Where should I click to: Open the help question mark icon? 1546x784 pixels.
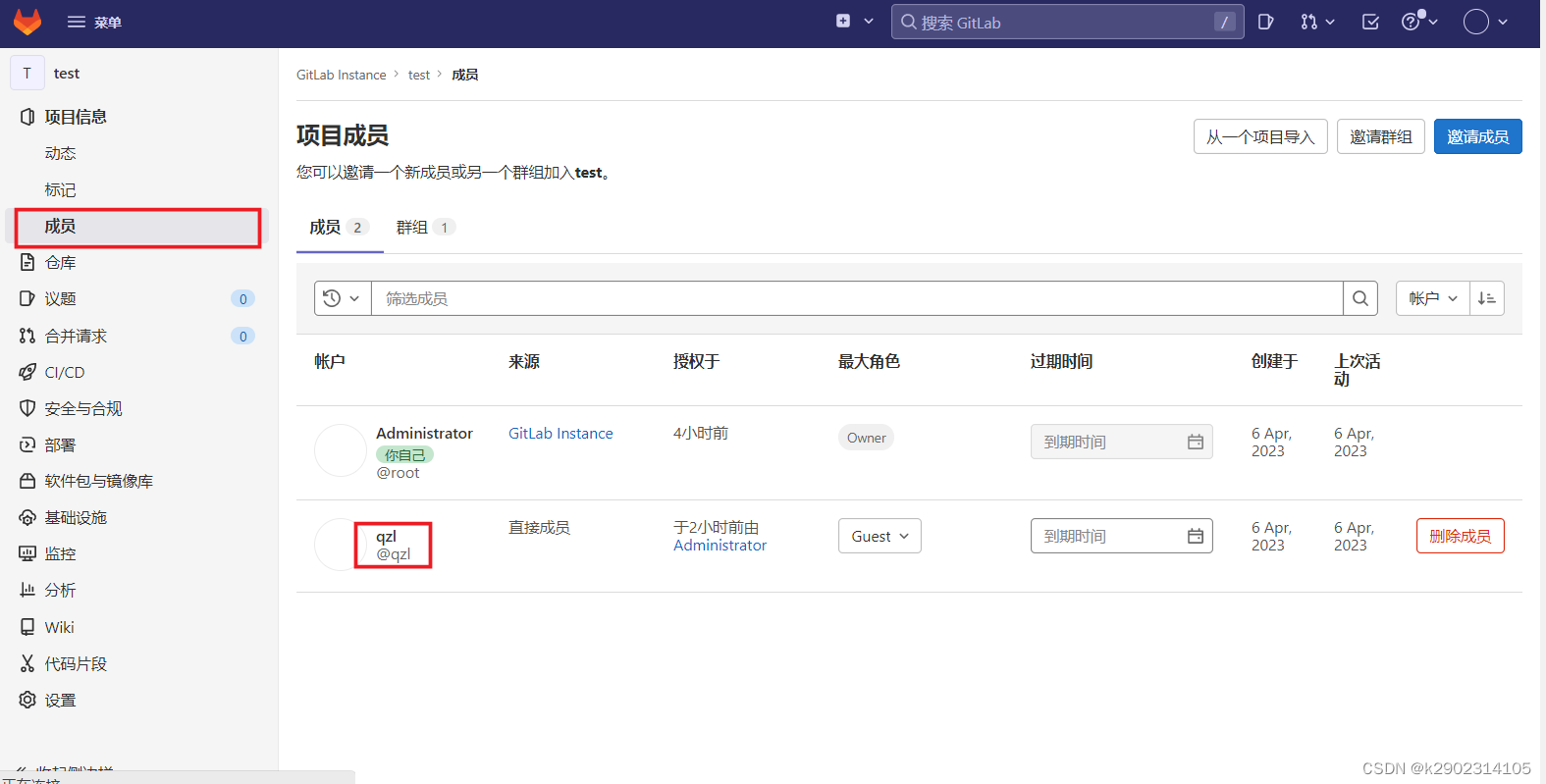click(1411, 22)
